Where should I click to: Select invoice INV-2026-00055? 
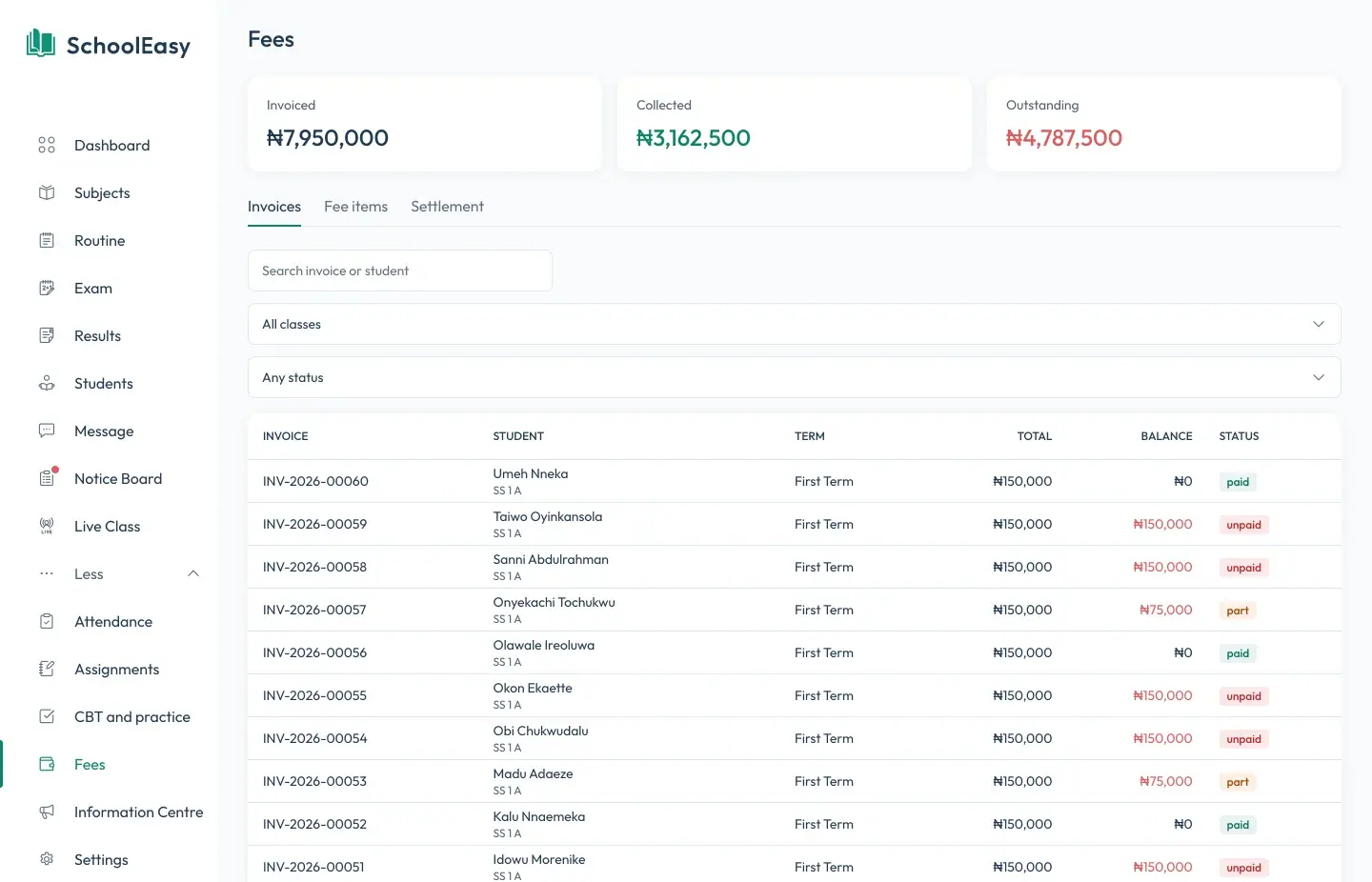314,695
